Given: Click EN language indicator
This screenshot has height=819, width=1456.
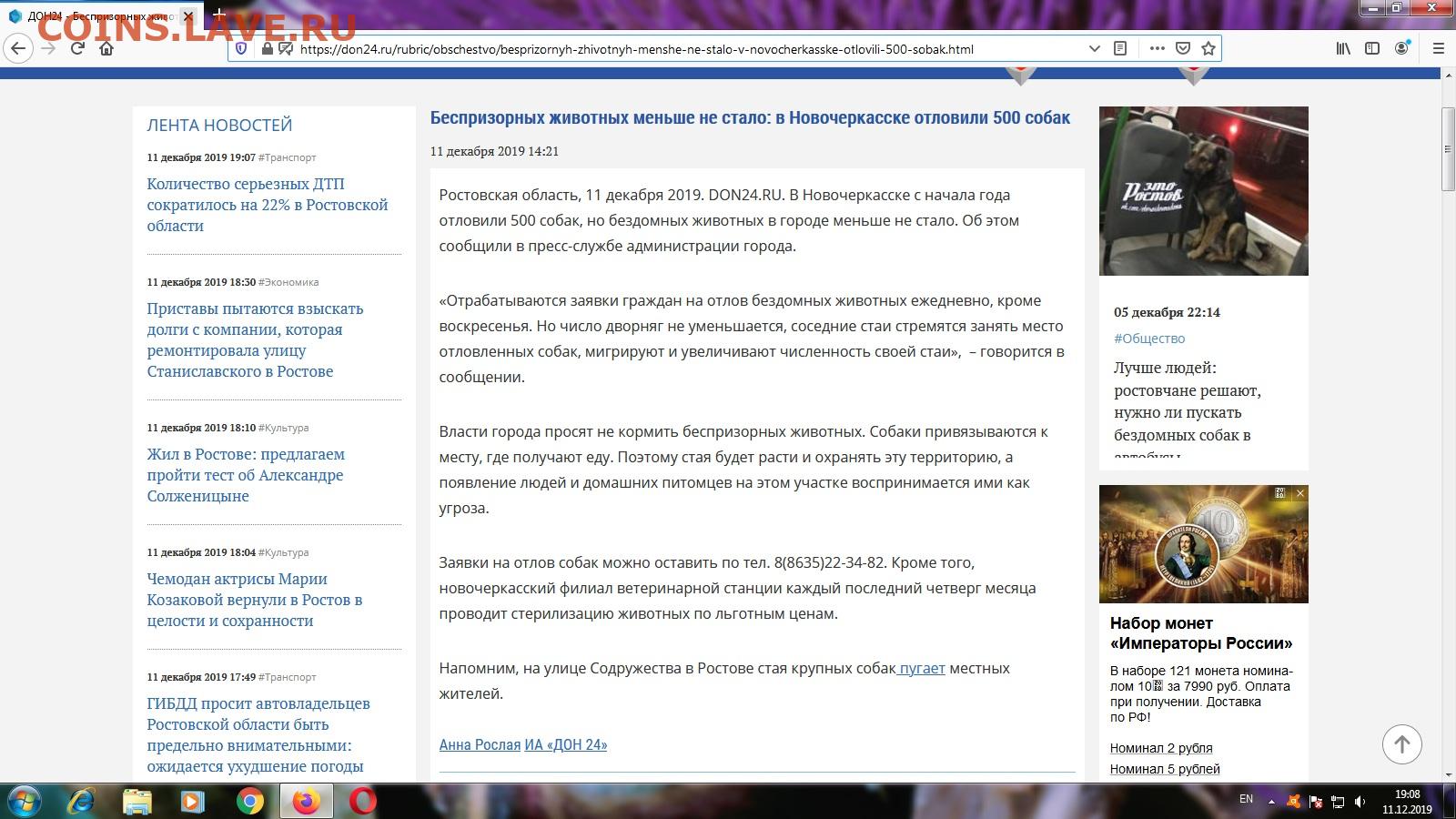Looking at the screenshot, I should pos(1246,799).
